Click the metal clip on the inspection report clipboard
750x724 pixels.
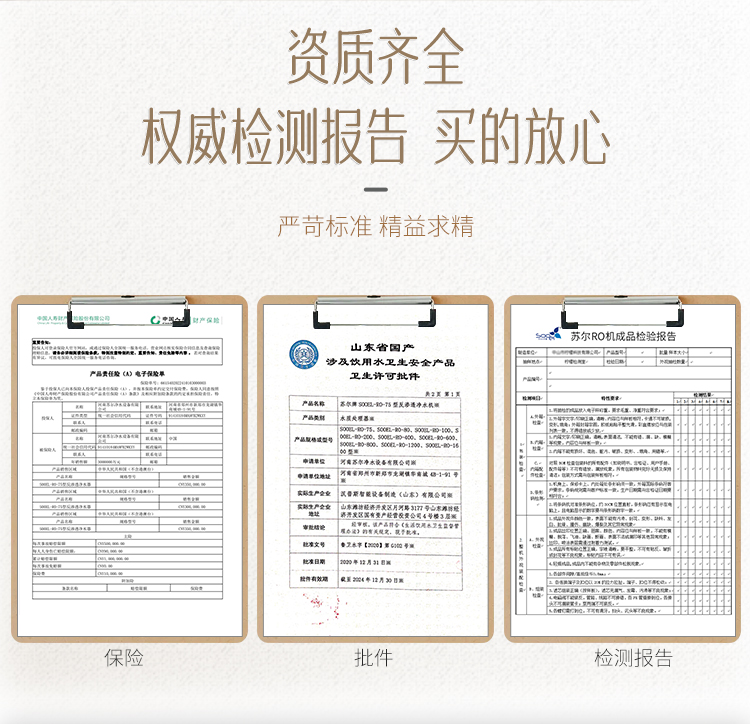pyautogui.click(x=622, y=306)
